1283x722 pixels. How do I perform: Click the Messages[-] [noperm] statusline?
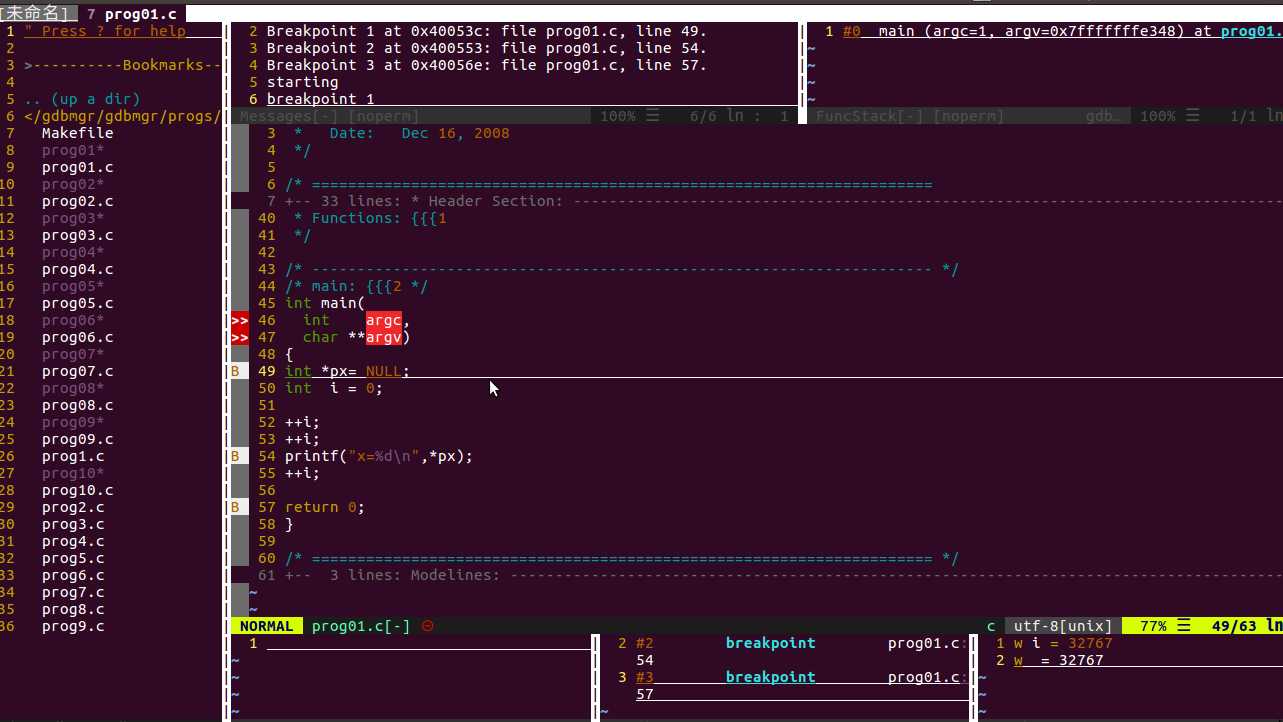515,116
